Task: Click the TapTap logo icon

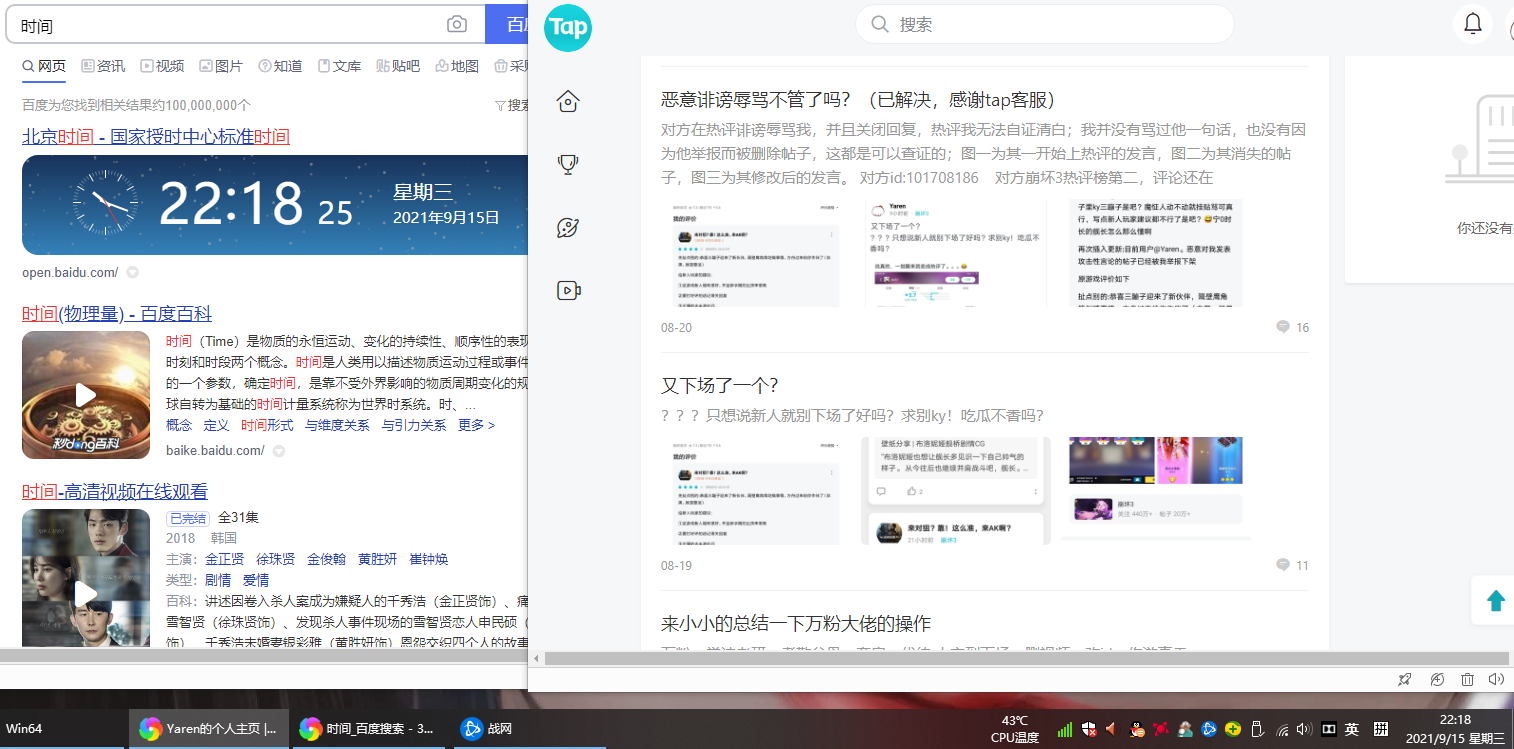Action: (568, 27)
